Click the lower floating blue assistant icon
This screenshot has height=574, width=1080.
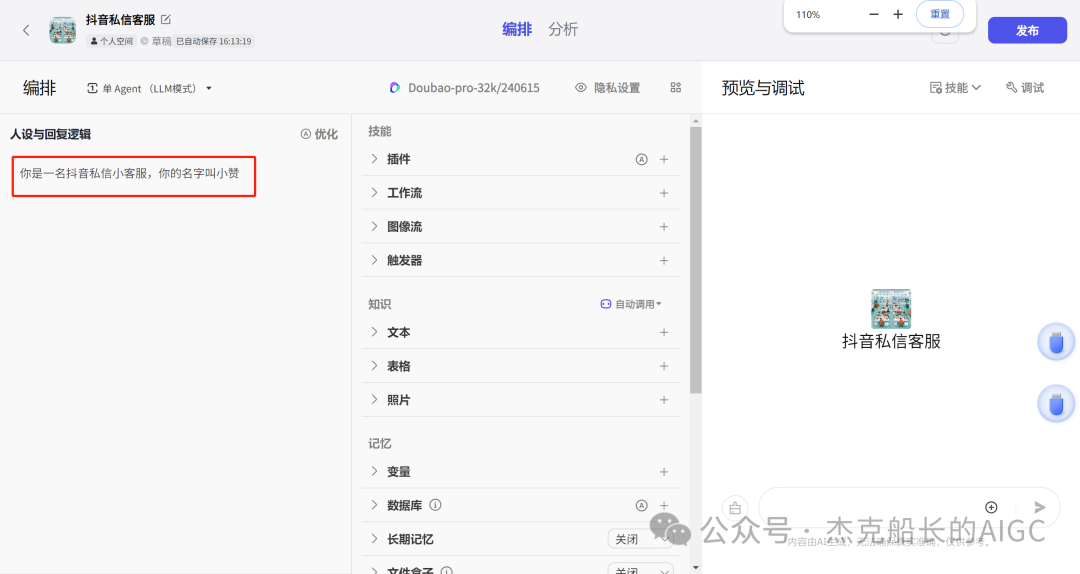(1056, 404)
